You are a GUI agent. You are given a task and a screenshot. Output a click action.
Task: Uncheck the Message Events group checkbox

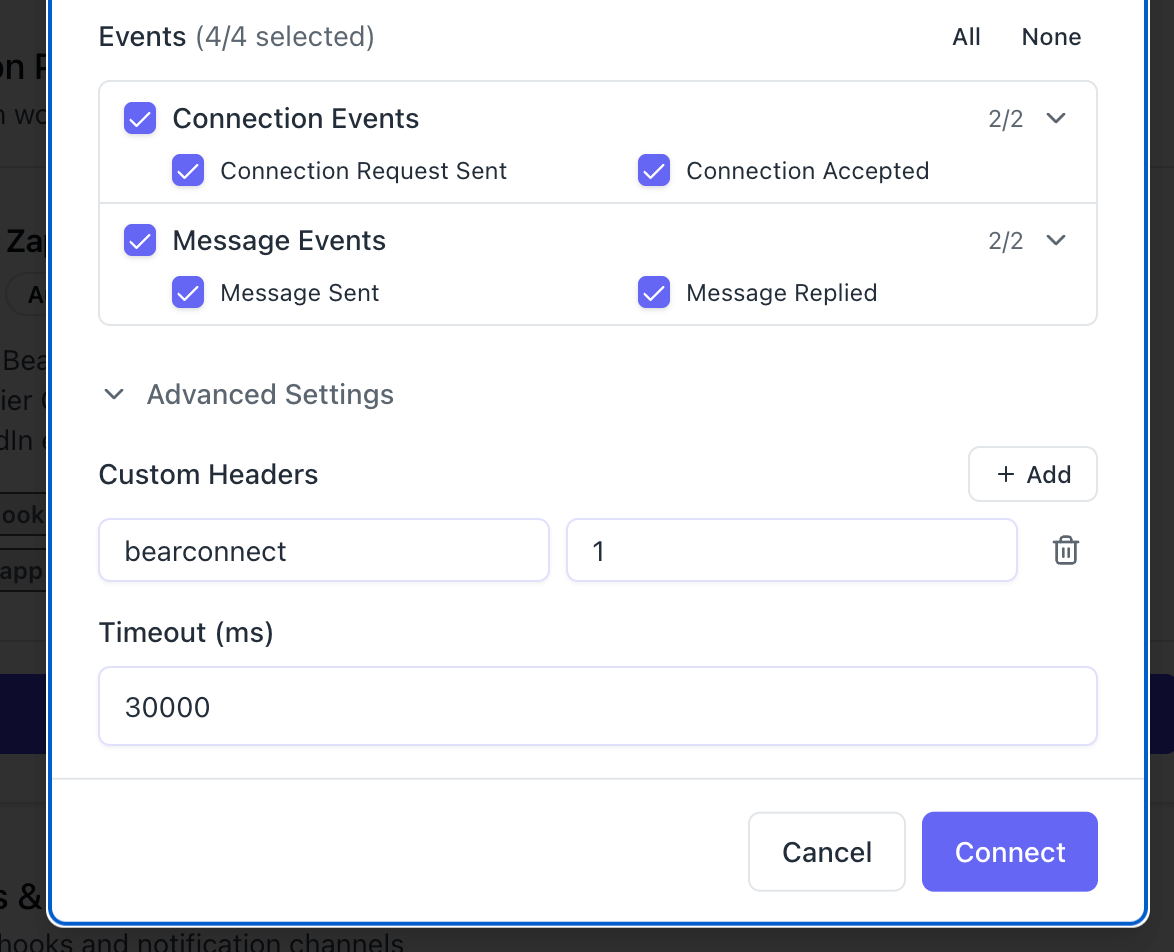click(x=140, y=240)
